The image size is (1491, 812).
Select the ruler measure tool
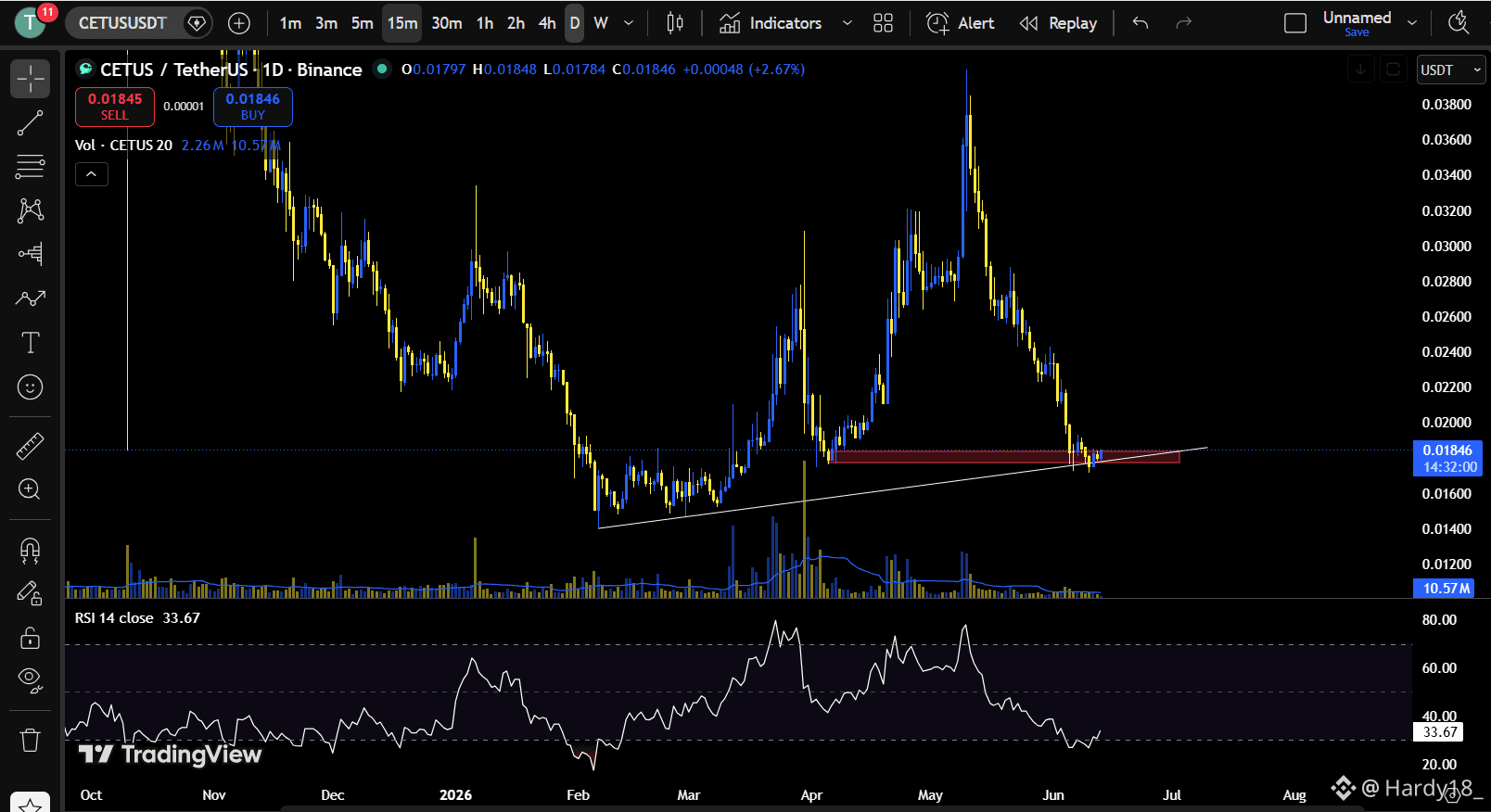click(x=30, y=446)
